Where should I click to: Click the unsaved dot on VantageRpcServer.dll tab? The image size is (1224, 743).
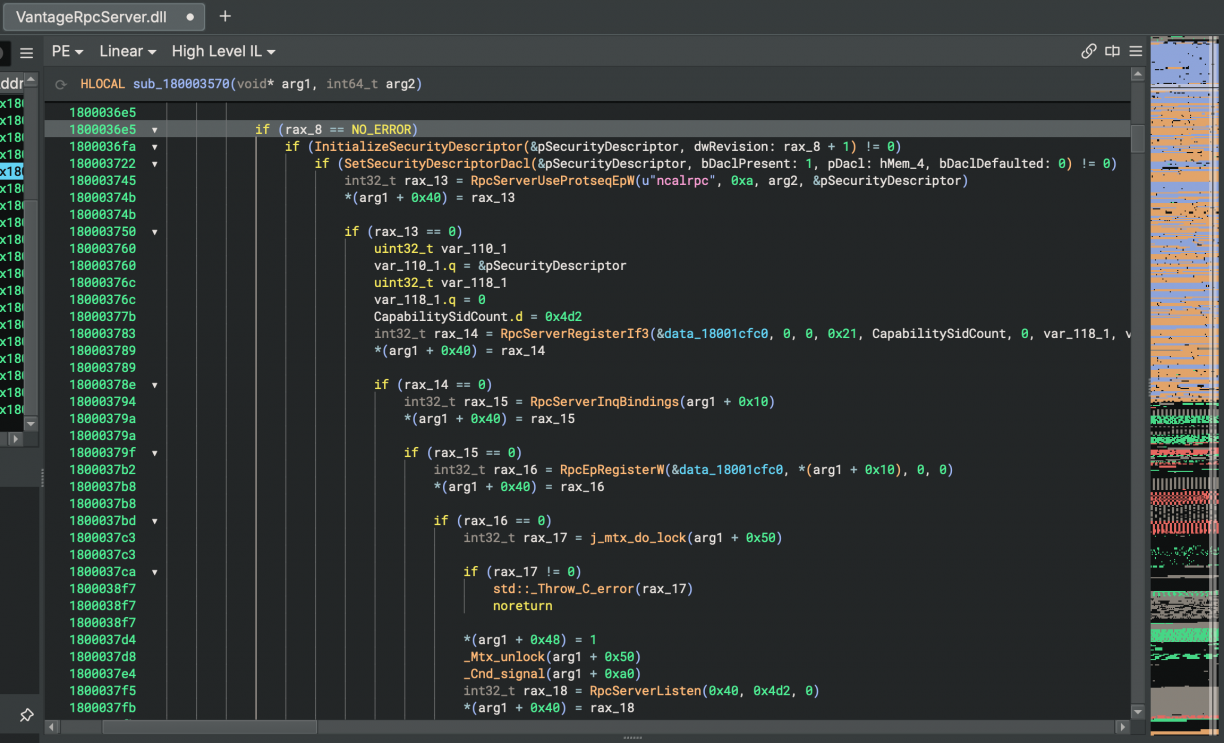coord(190,17)
